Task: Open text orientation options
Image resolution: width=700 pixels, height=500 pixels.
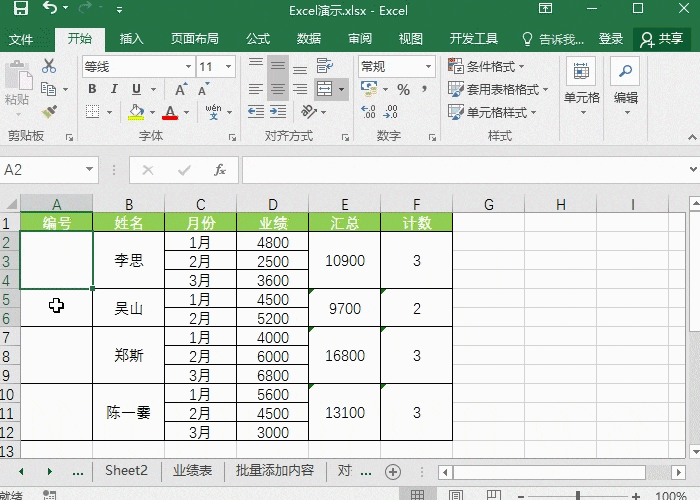Action: tap(309, 112)
